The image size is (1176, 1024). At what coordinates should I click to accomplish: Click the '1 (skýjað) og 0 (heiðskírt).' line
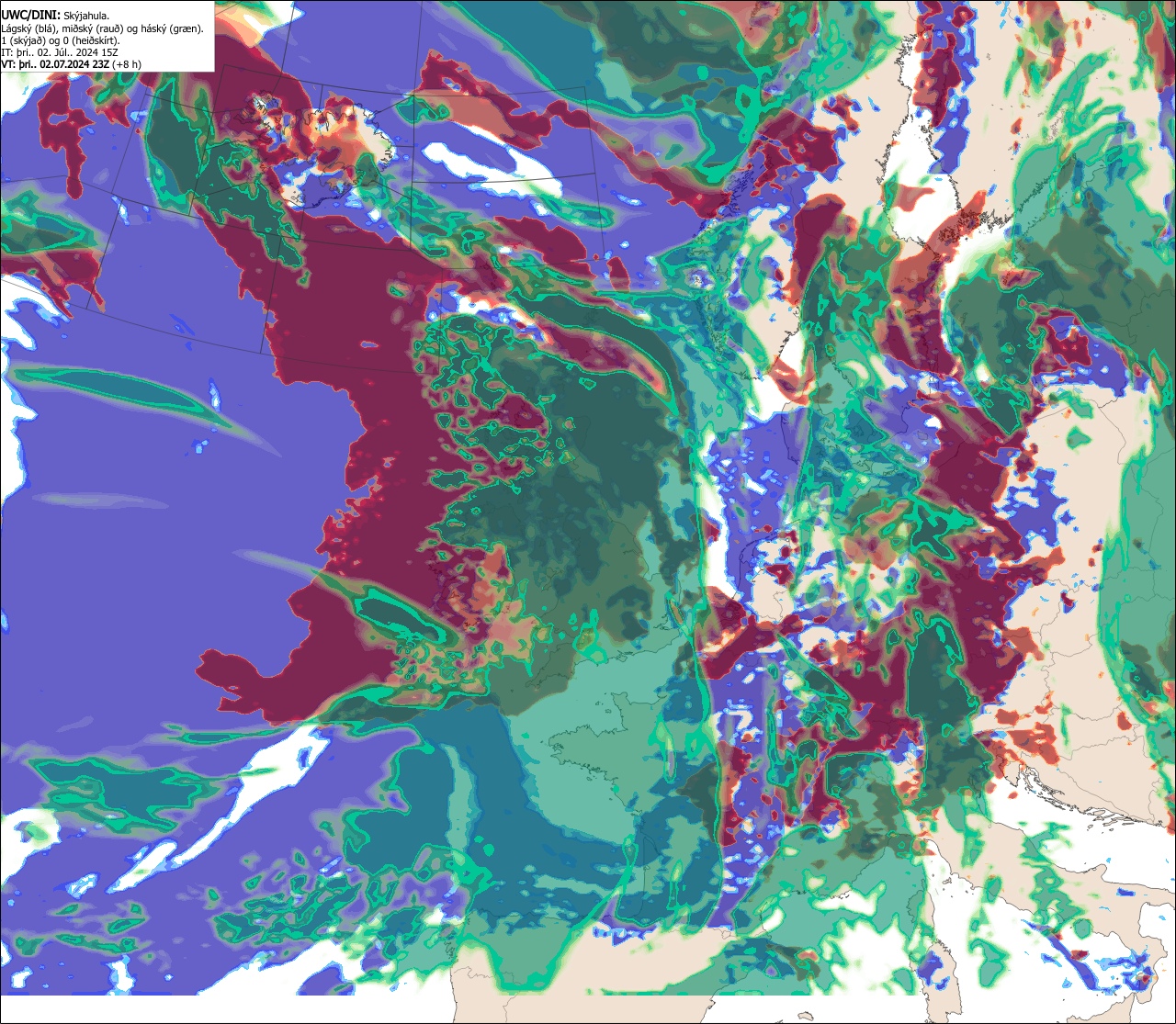(61, 40)
